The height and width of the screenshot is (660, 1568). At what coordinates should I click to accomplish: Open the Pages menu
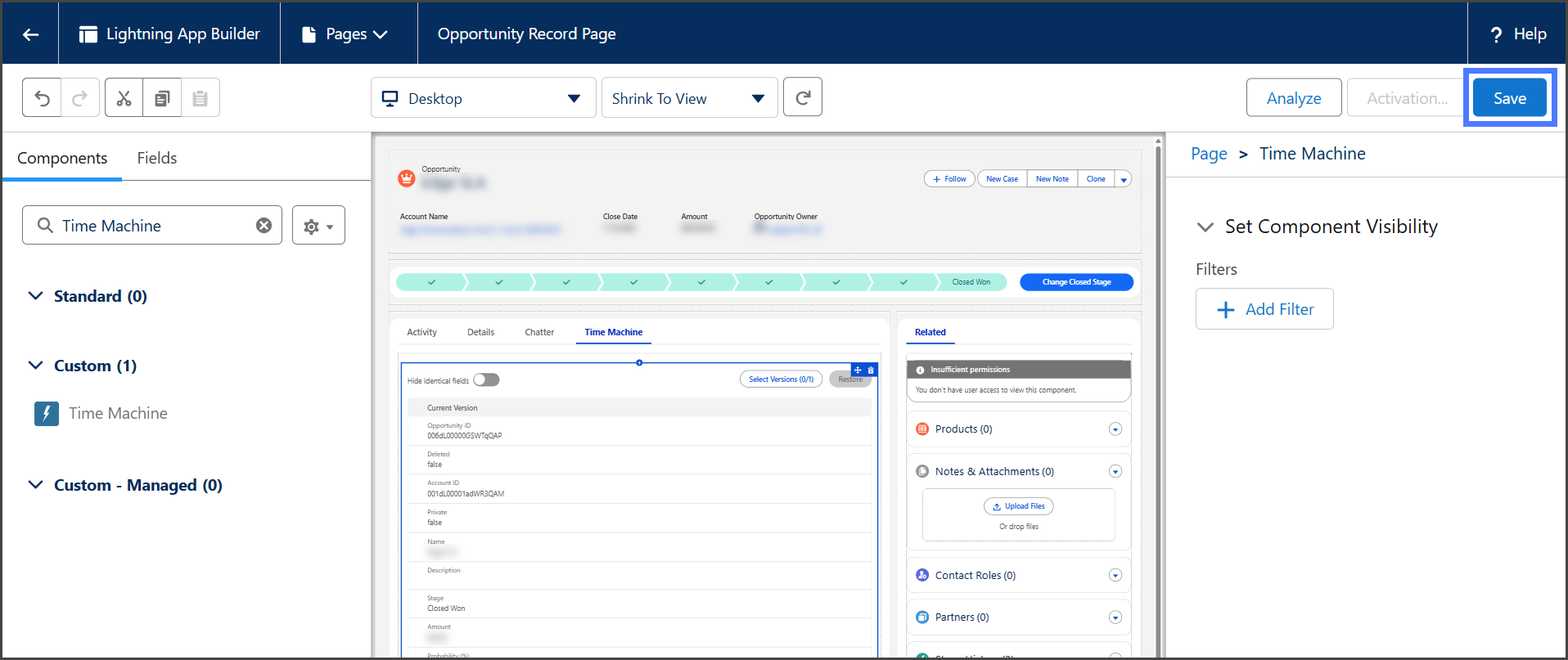tap(345, 34)
